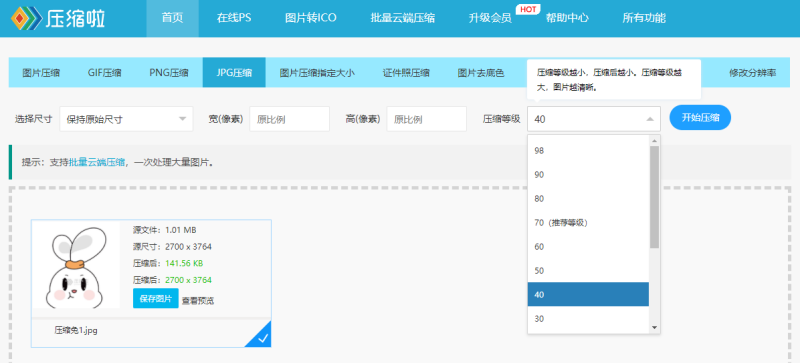
Task: Choose 70 (推荐等级) compression level
Action: click(588, 223)
